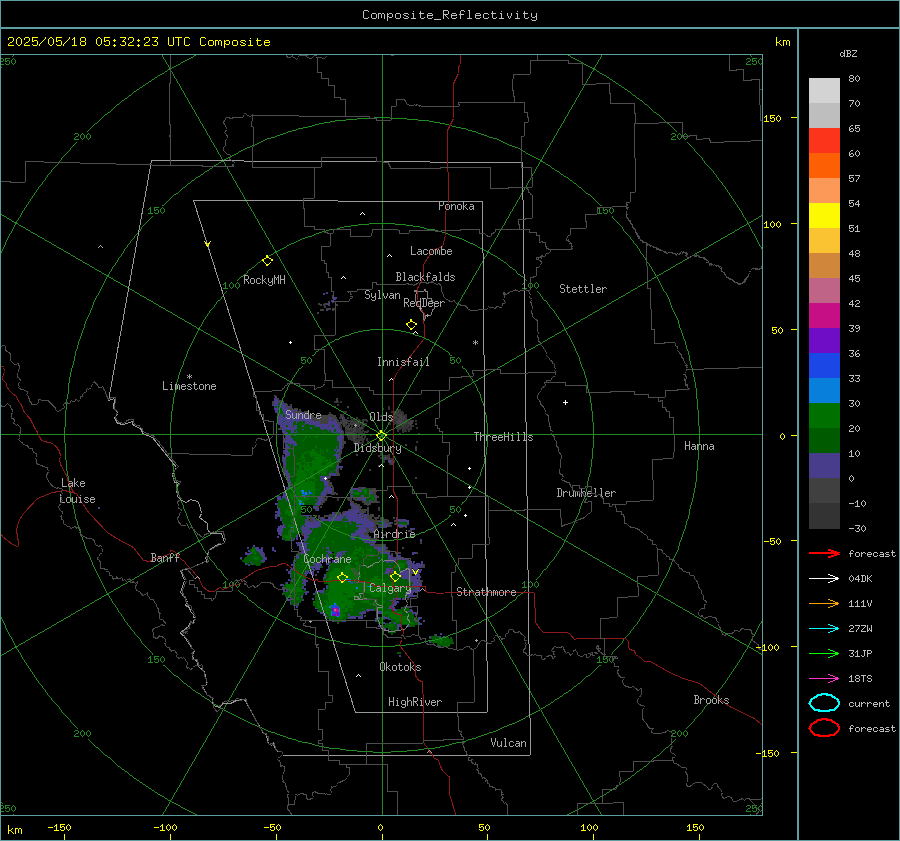
Task: Select the 'Limestone' map label
Action: pyautogui.click(x=189, y=386)
